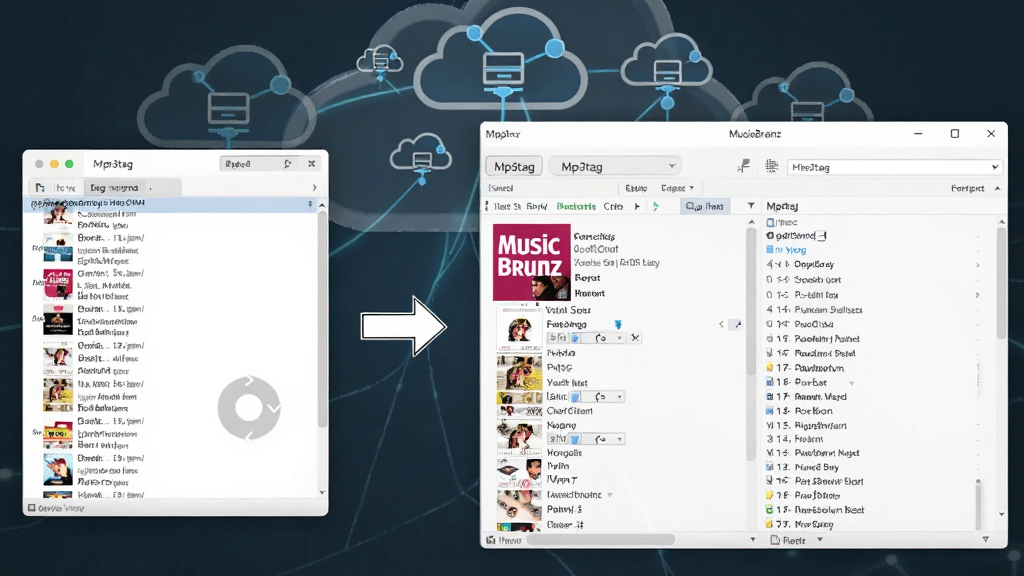Open the wide Mp3tag combo box at top right
This screenshot has height=576, width=1024.
pyautogui.click(x=894, y=167)
